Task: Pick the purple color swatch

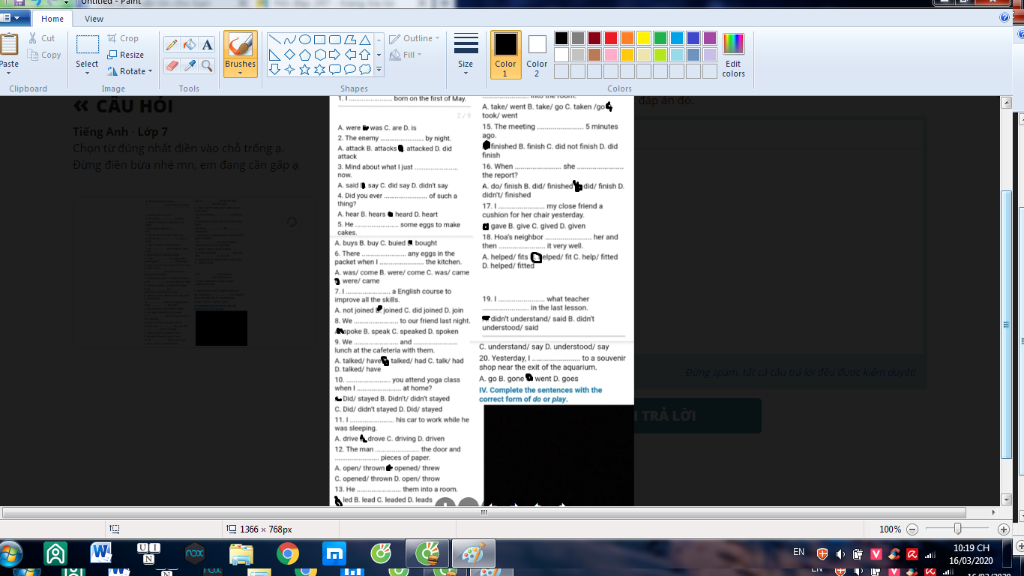Action: [710, 39]
